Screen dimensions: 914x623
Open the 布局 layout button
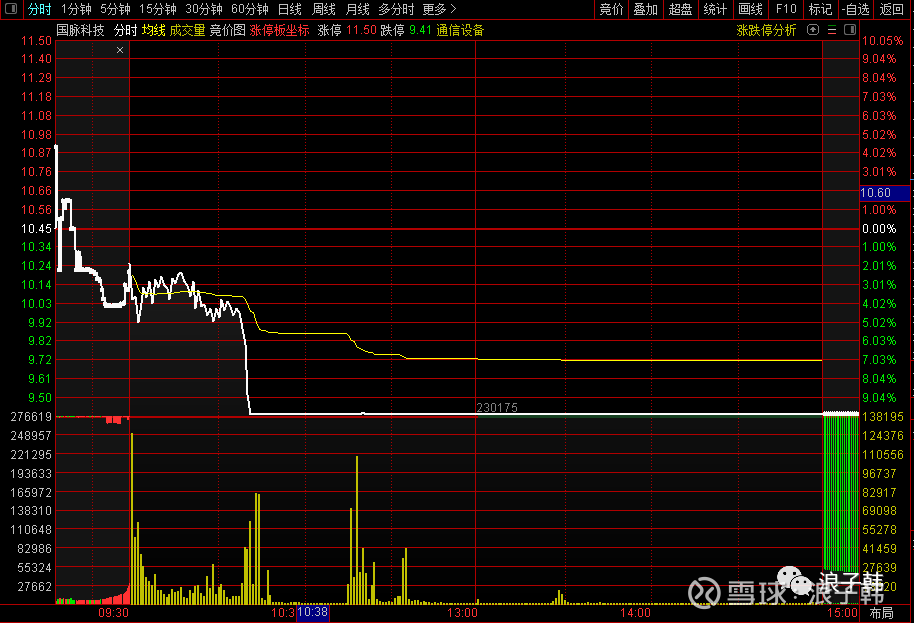[x=881, y=613]
